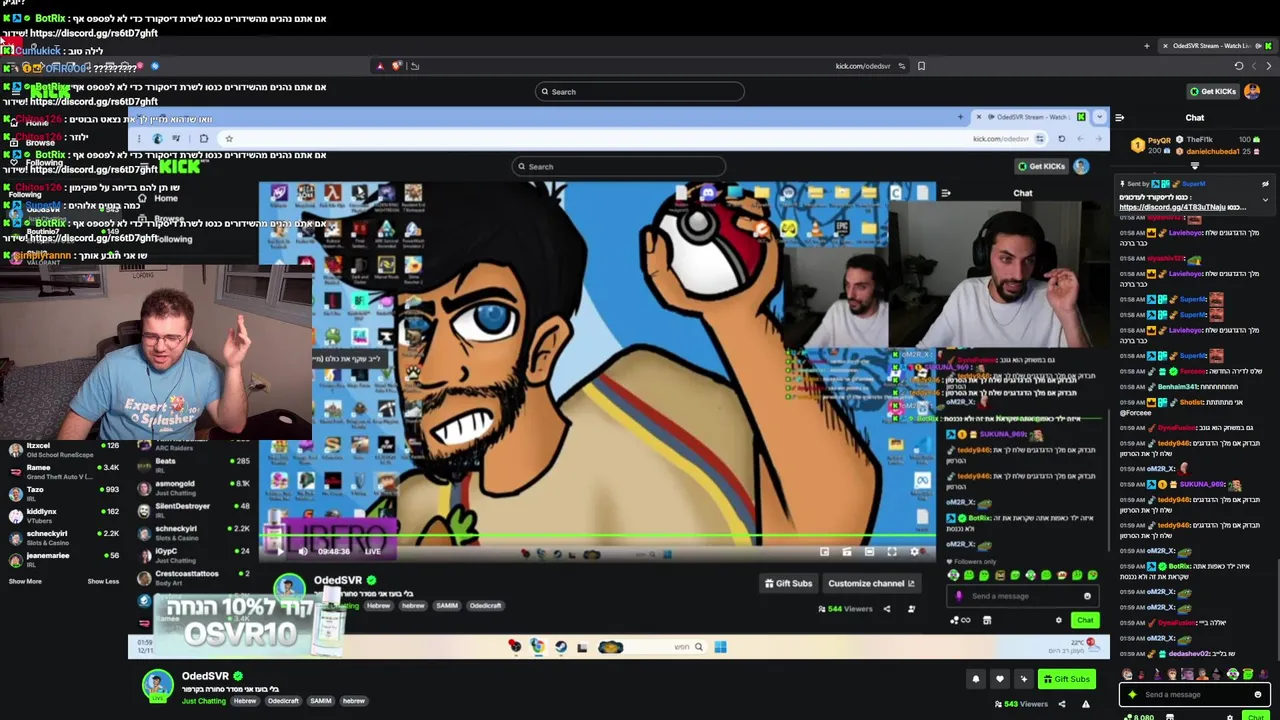Close the outer OdedSVR Stream tab
1280x720 pixels.
pyautogui.click(x=1165, y=46)
